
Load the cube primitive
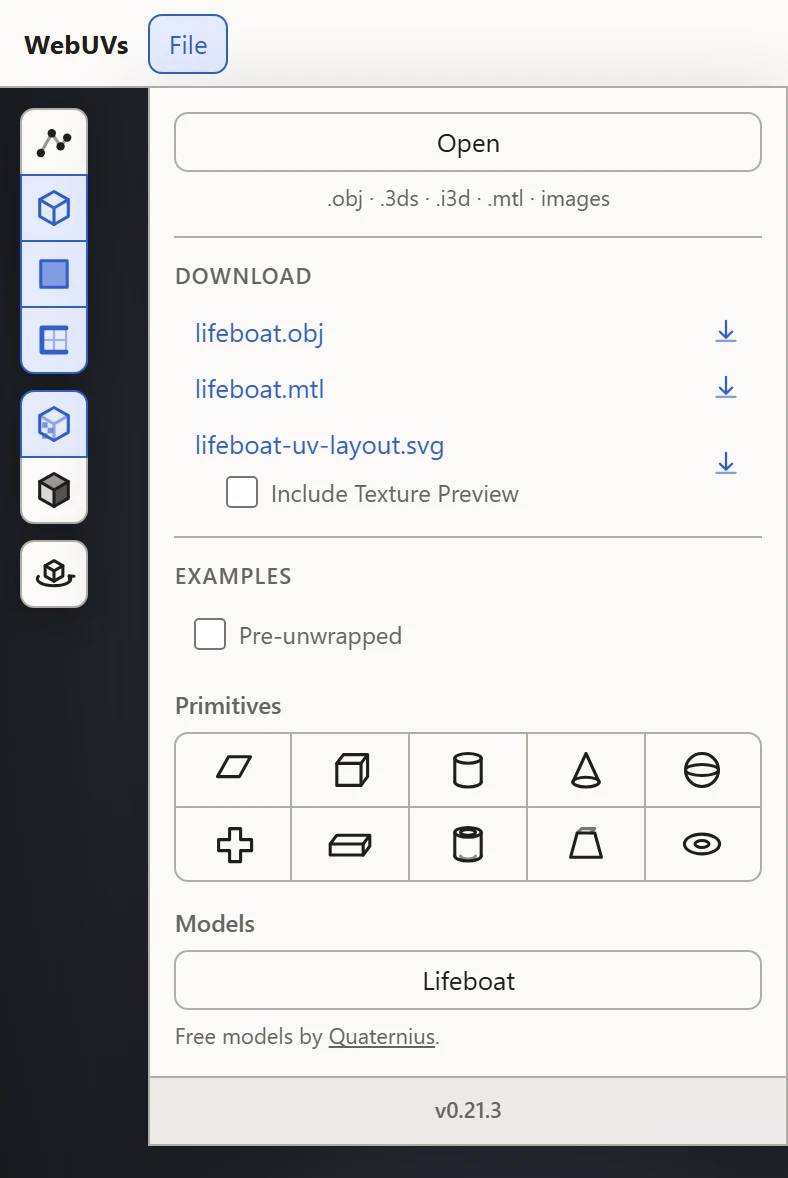pos(351,770)
